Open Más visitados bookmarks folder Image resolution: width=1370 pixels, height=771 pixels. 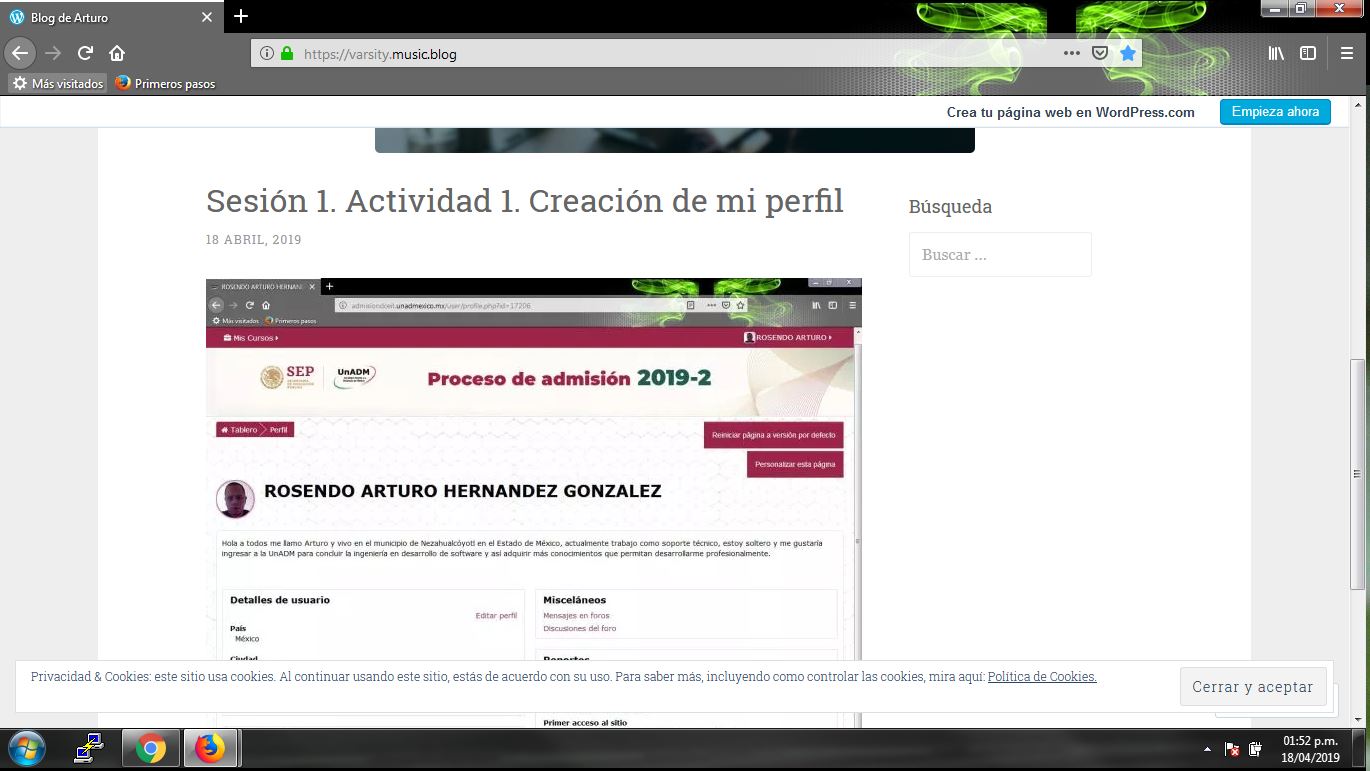[x=58, y=84]
